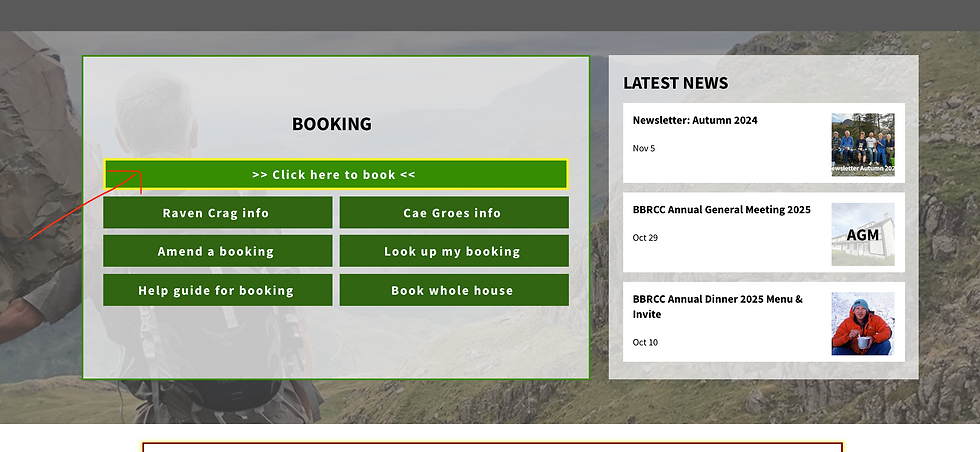Image resolution: width=980 pixels, height=452 pixels.
Task: Click the '>> Click here to book <<' button
Action: 336,174
